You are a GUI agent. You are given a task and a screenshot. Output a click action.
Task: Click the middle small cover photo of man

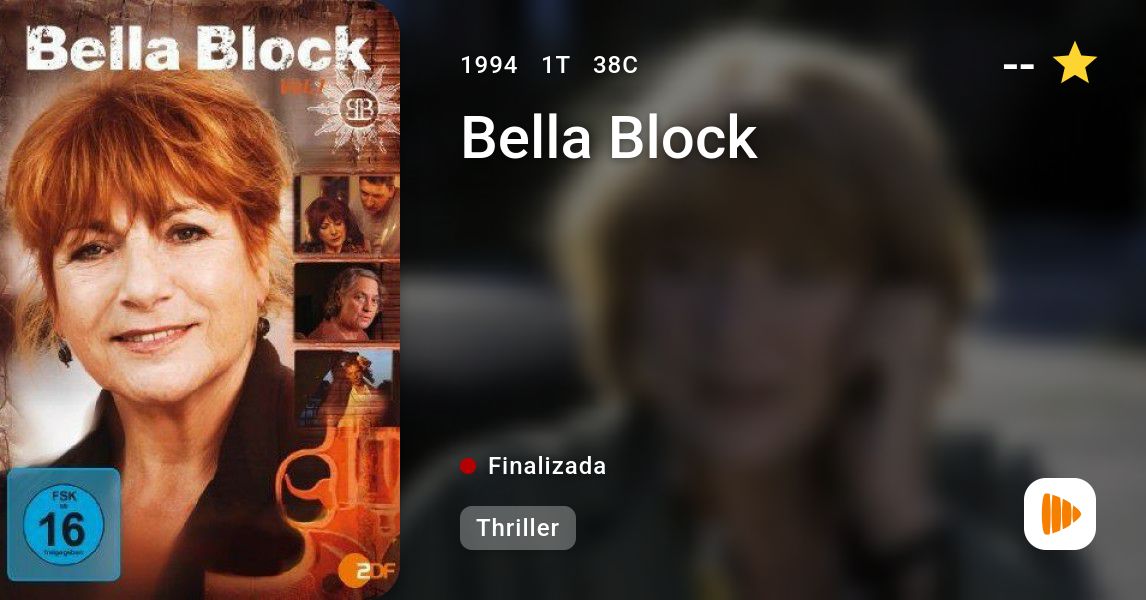click(346, 302)
